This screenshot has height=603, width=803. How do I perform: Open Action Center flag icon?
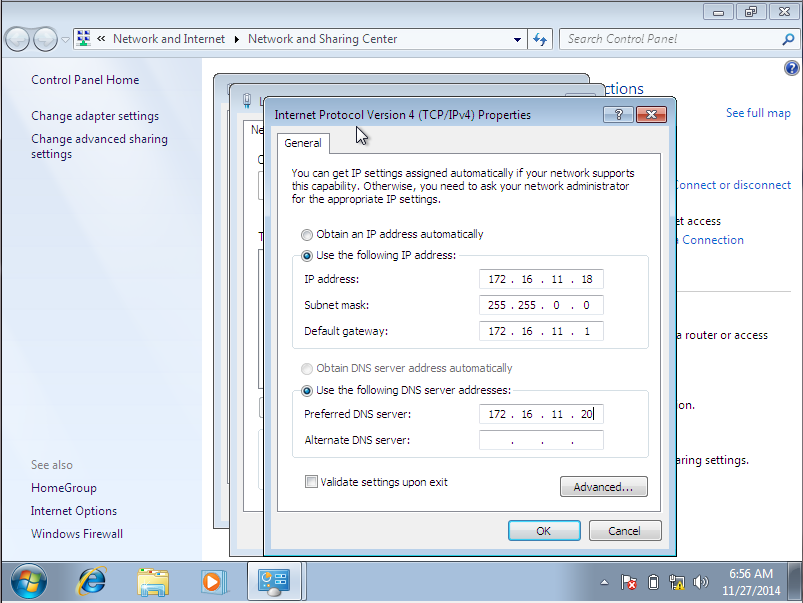[x=628, y=583]
